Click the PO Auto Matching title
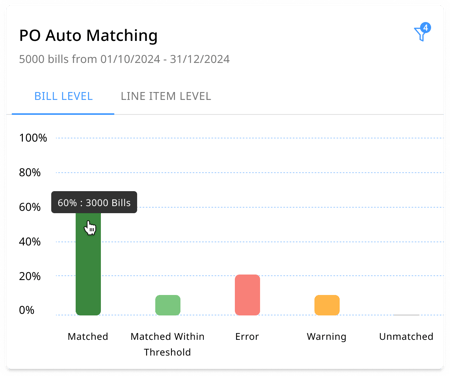The image size is (450, 376). tap(88, 35)
